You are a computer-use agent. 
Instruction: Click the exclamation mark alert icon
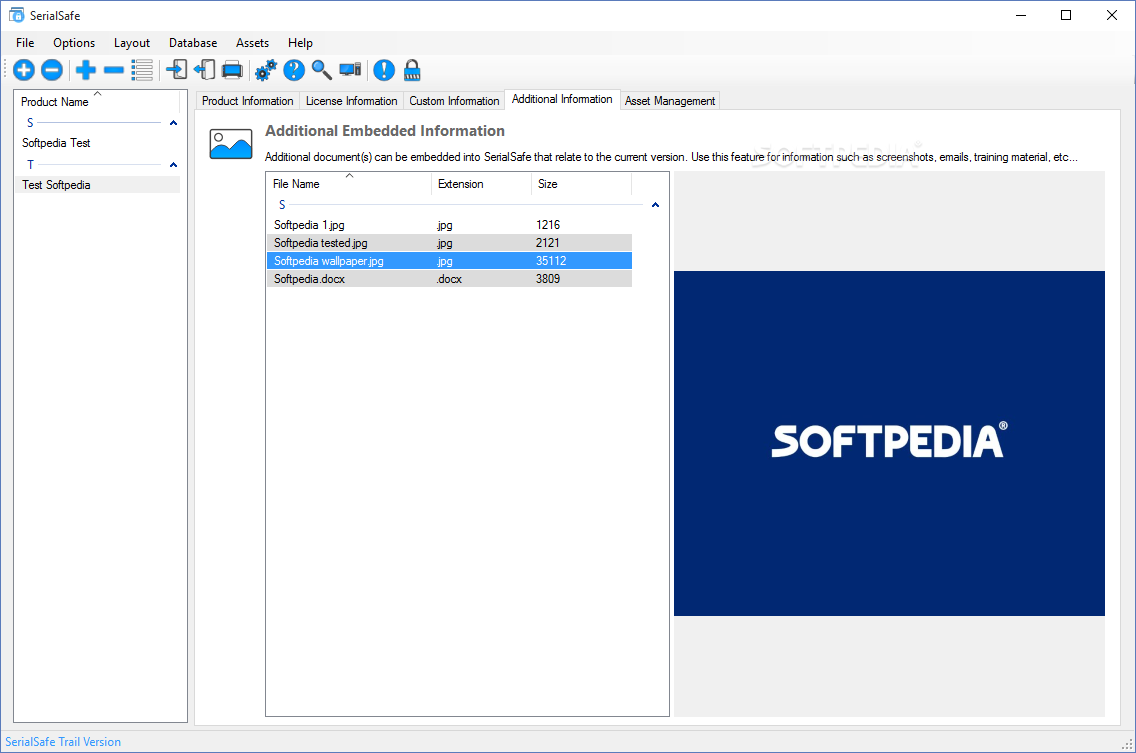pyautogui.click(x=384, y=70)
